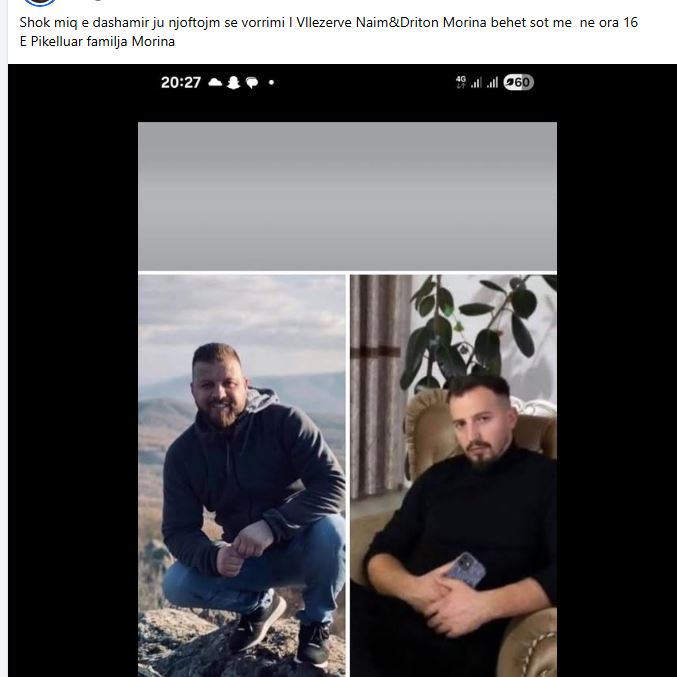Click the striped curtain in the armchair photo

pos(380,386)
